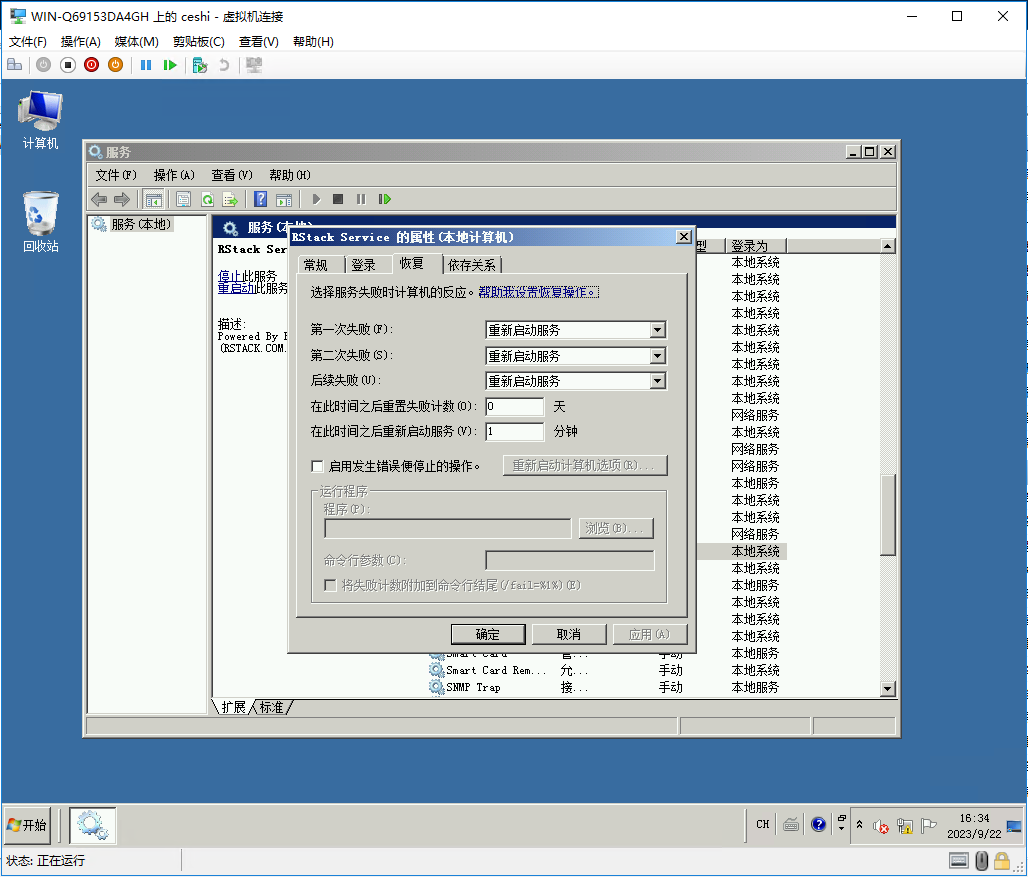The width and height of the screenshot is (1028, 877).
Task: Click the export list icon in Services toolbar
Action: click(230, 199)
